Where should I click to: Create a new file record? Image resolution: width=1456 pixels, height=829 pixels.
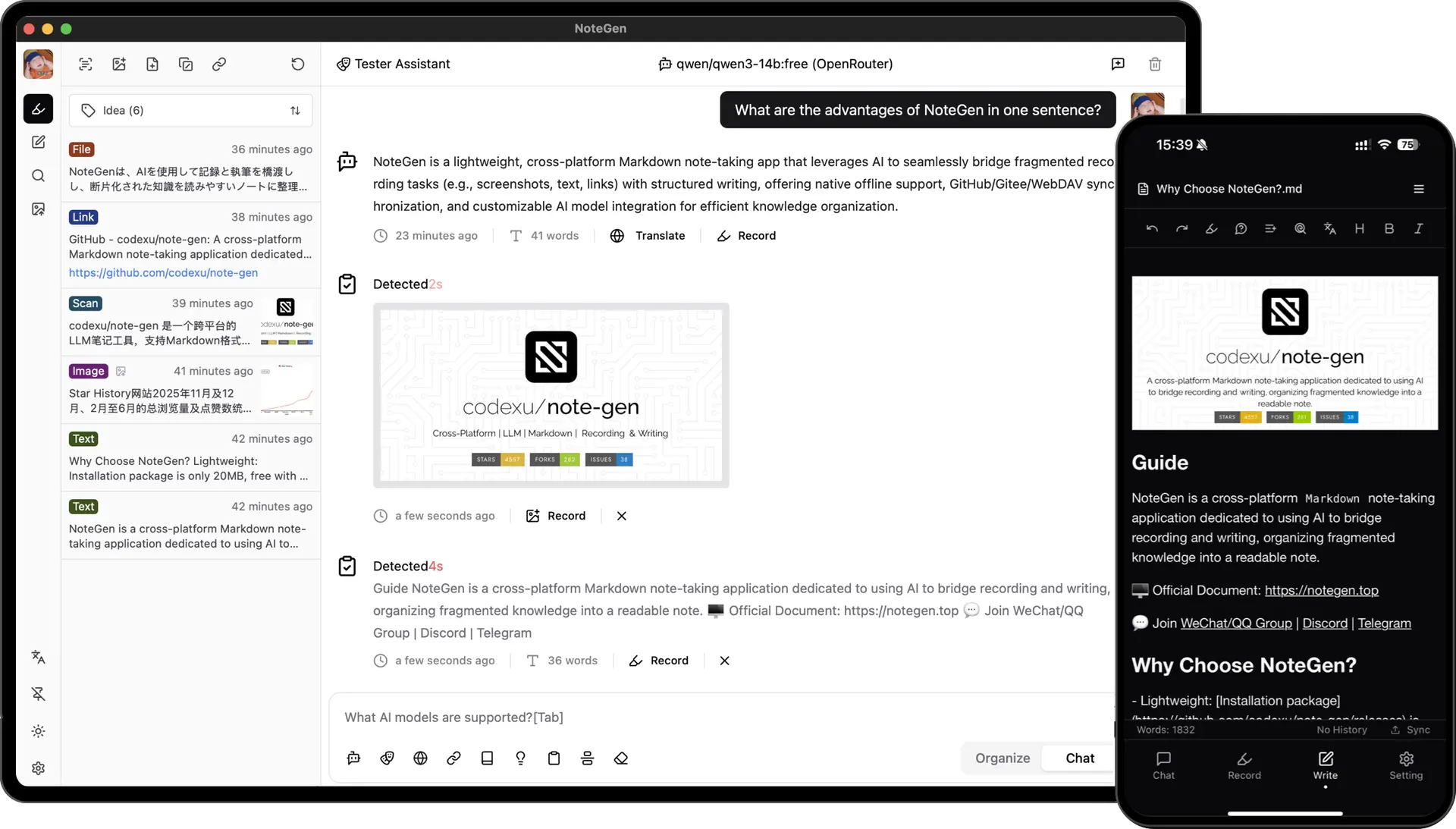pyautogui.click(x=152, y=64)
